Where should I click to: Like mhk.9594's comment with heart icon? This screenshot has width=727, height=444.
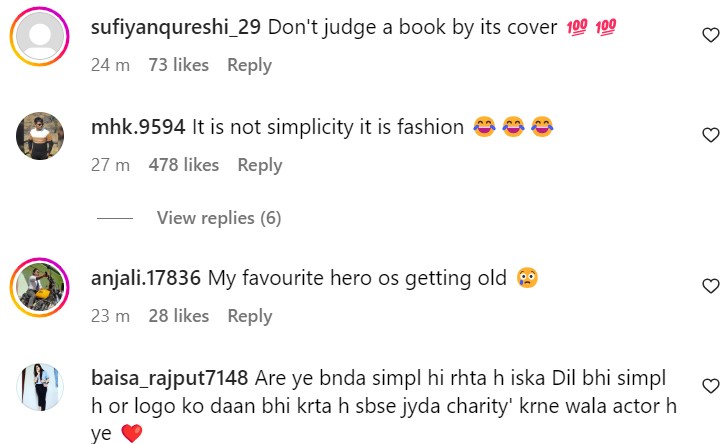[710, 135]
